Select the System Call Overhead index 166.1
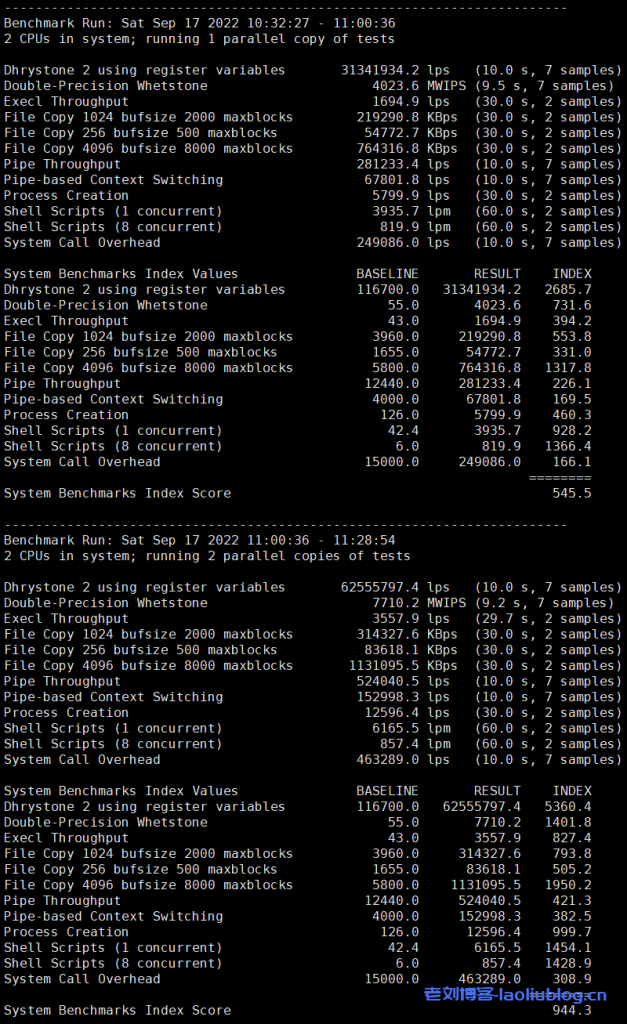Viewport: 627px width, 1024px height. [x=575, y=462]
